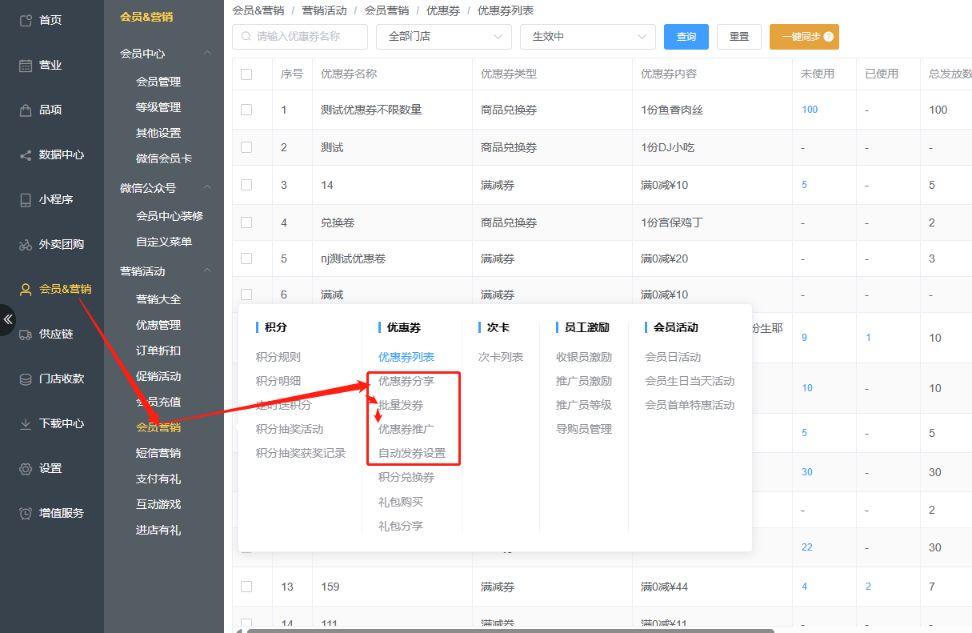The image size is (972, 633).
Task: Open the 首页 home icon in sidebar
Action: [25, 20]
